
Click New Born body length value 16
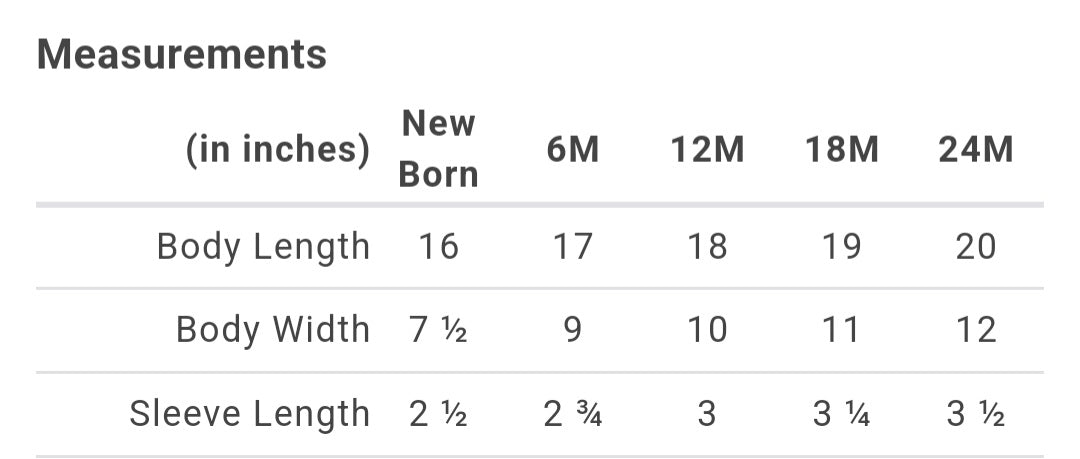(438, 246)
